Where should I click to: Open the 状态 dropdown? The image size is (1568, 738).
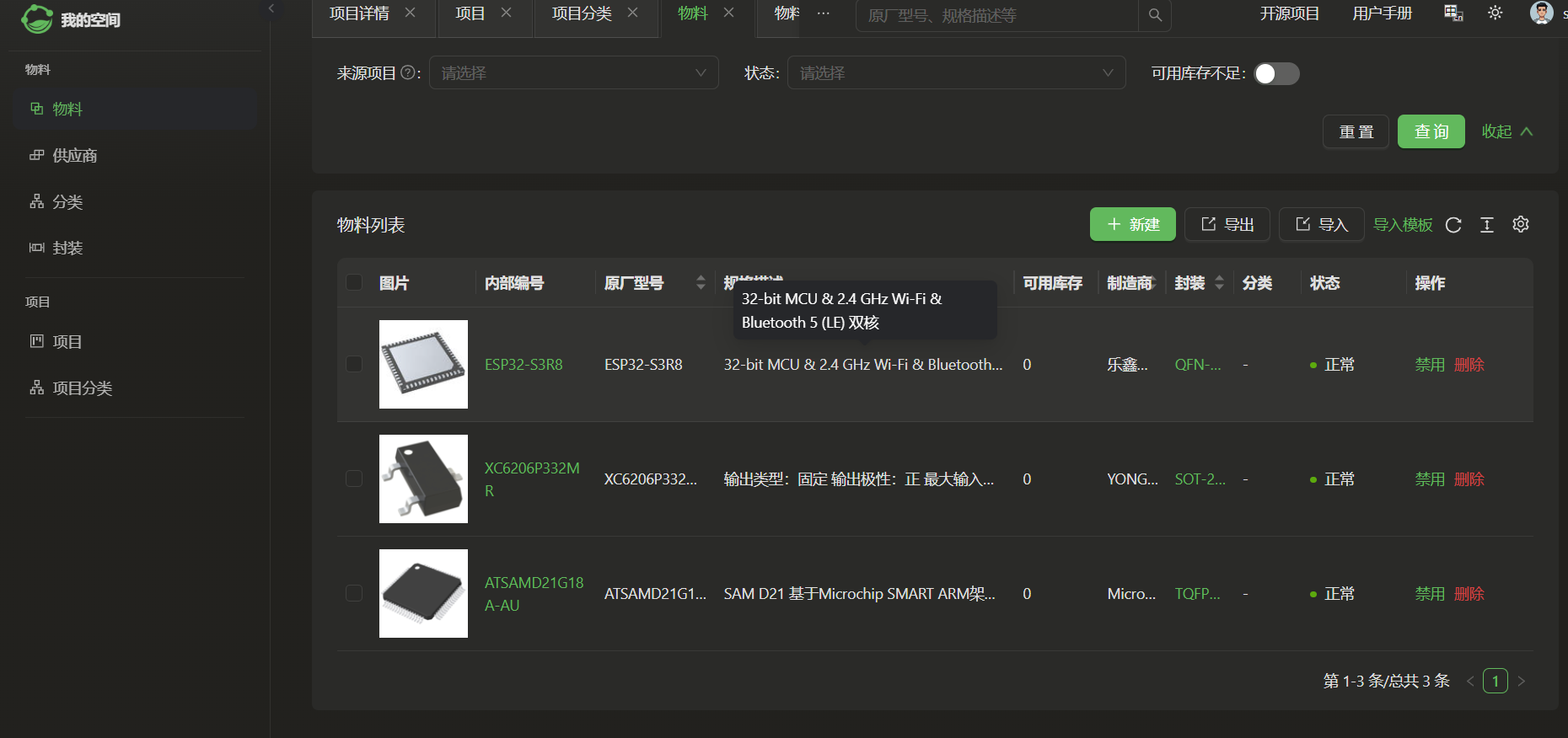[x=956, y=72]
